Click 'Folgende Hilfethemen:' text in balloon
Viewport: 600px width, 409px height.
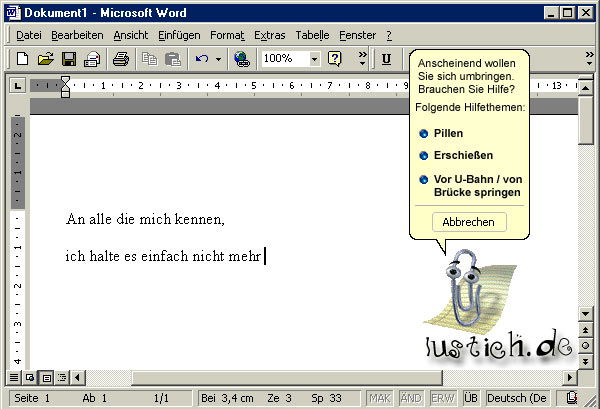[470, 108]
